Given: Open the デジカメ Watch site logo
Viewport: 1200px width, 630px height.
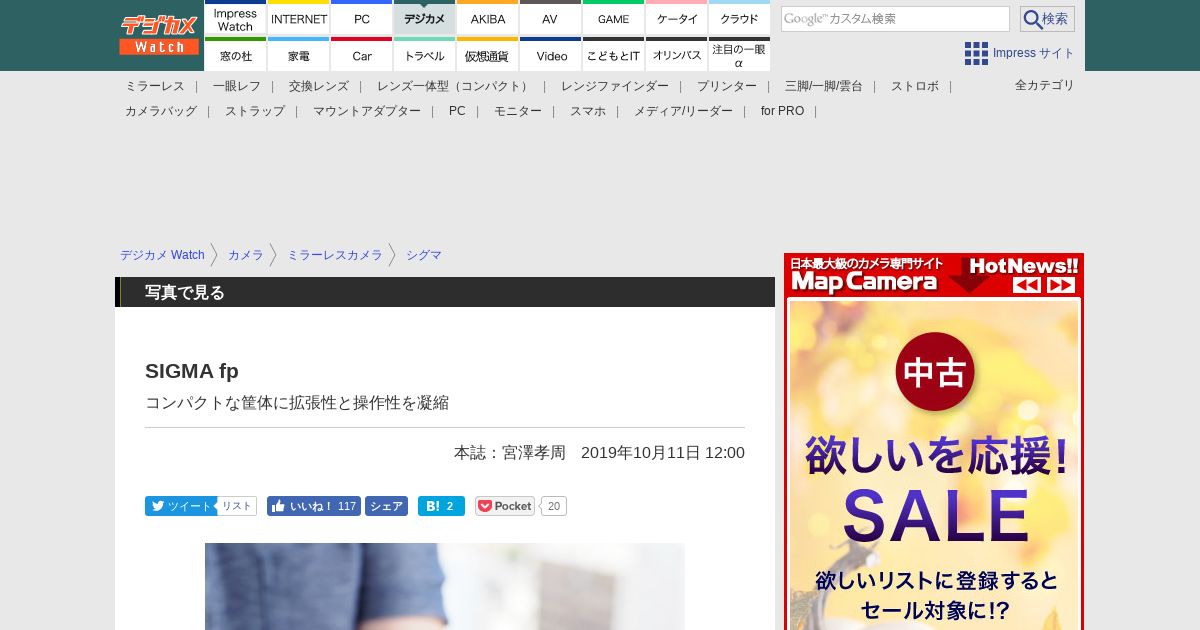Looking at the screenshot, I should (x=159, y=35).
